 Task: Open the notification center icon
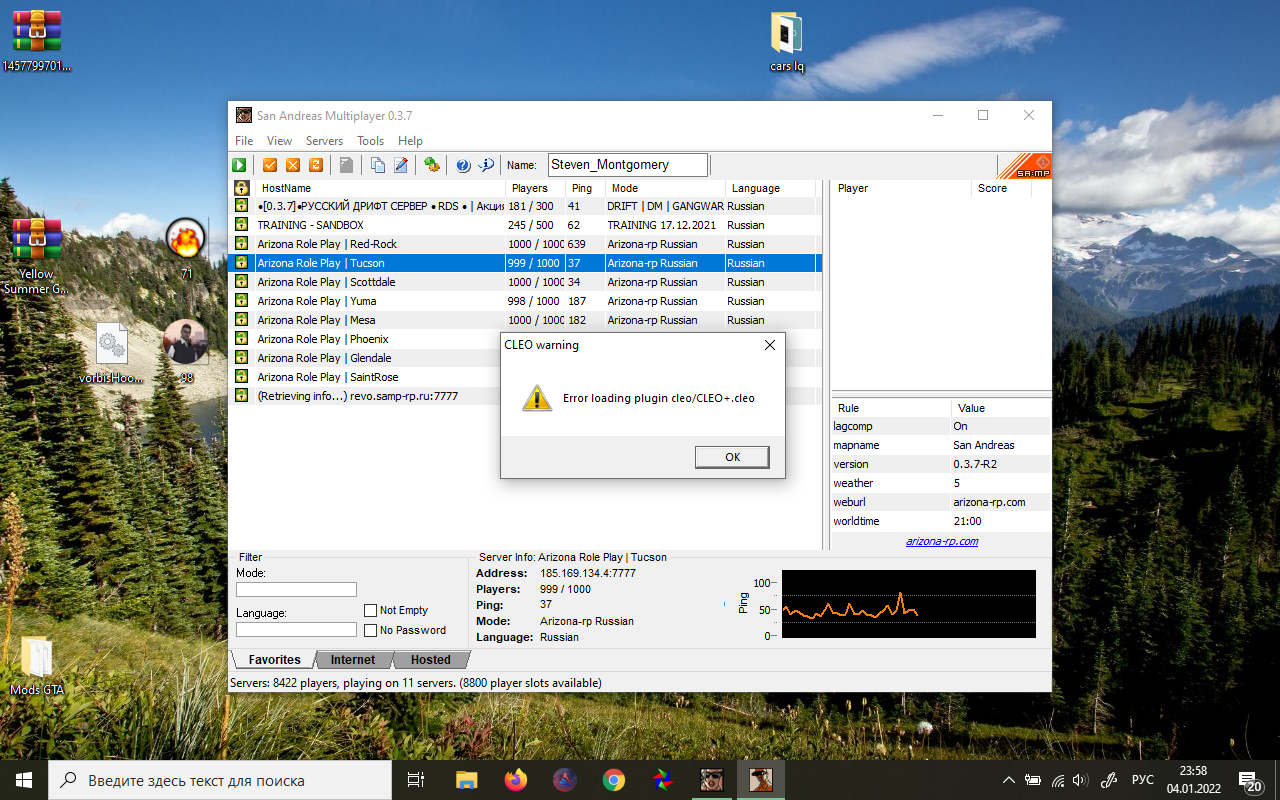coord(1250,781)
